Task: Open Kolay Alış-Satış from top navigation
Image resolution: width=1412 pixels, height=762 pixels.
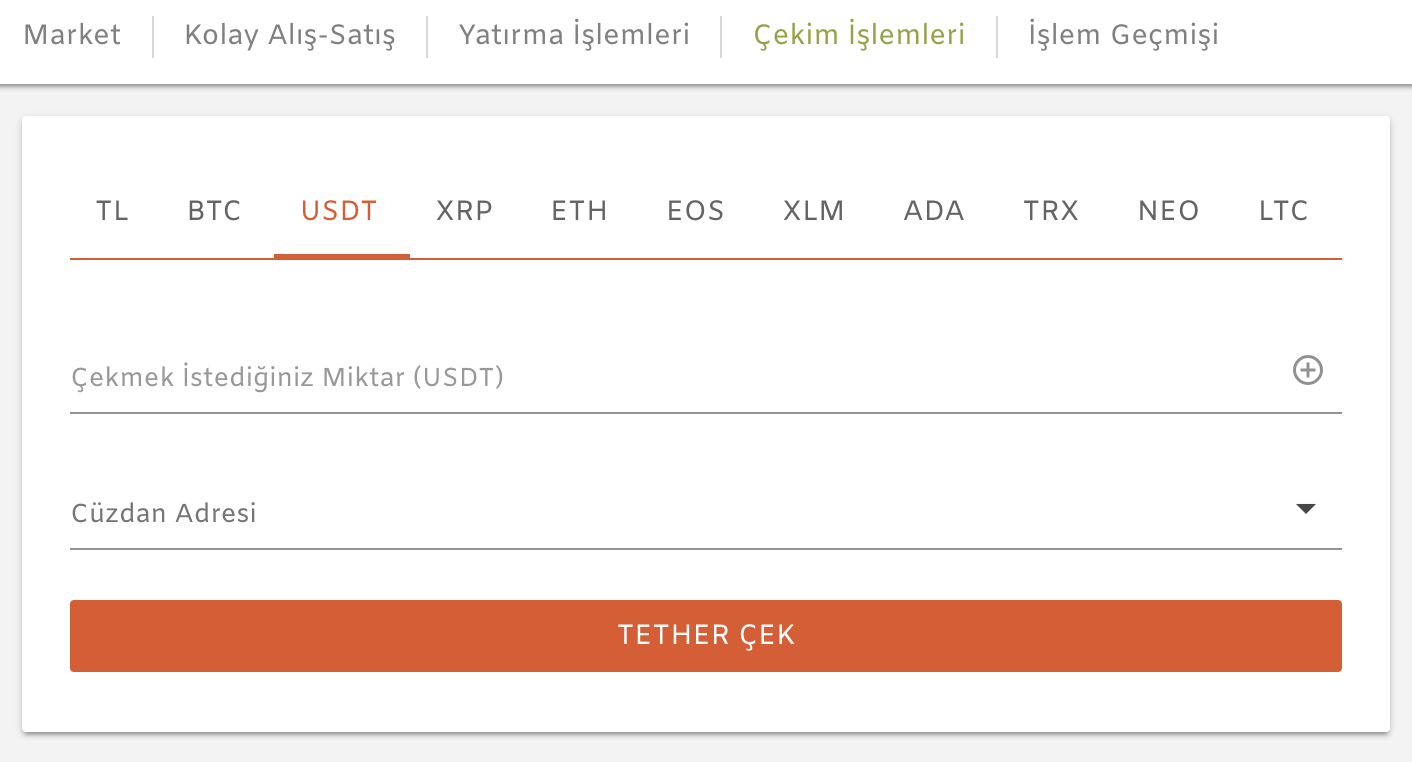Action: pyautogui.click(x=290, y=35)
